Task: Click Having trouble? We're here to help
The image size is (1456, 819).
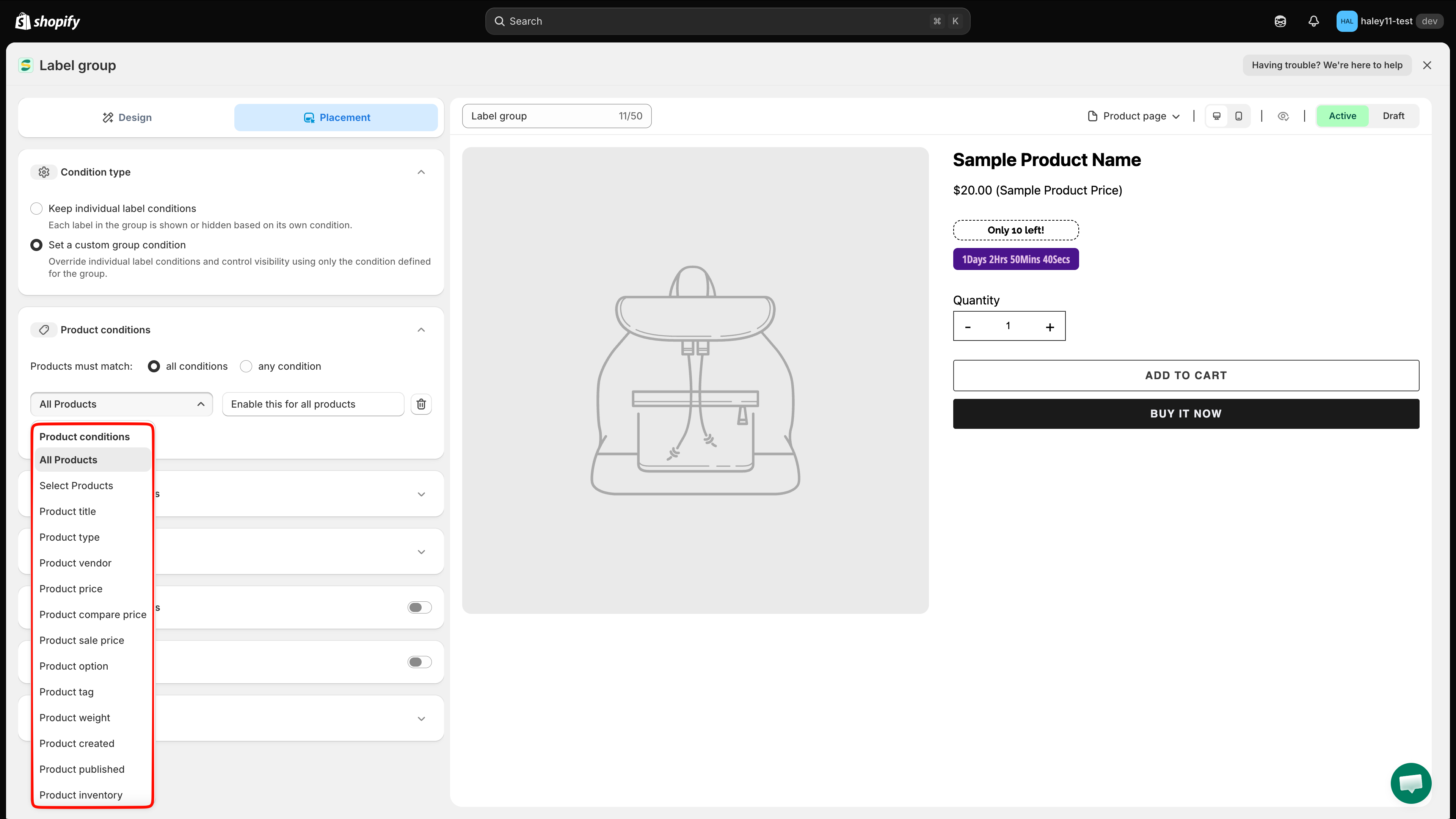Action: [1327, 65]
